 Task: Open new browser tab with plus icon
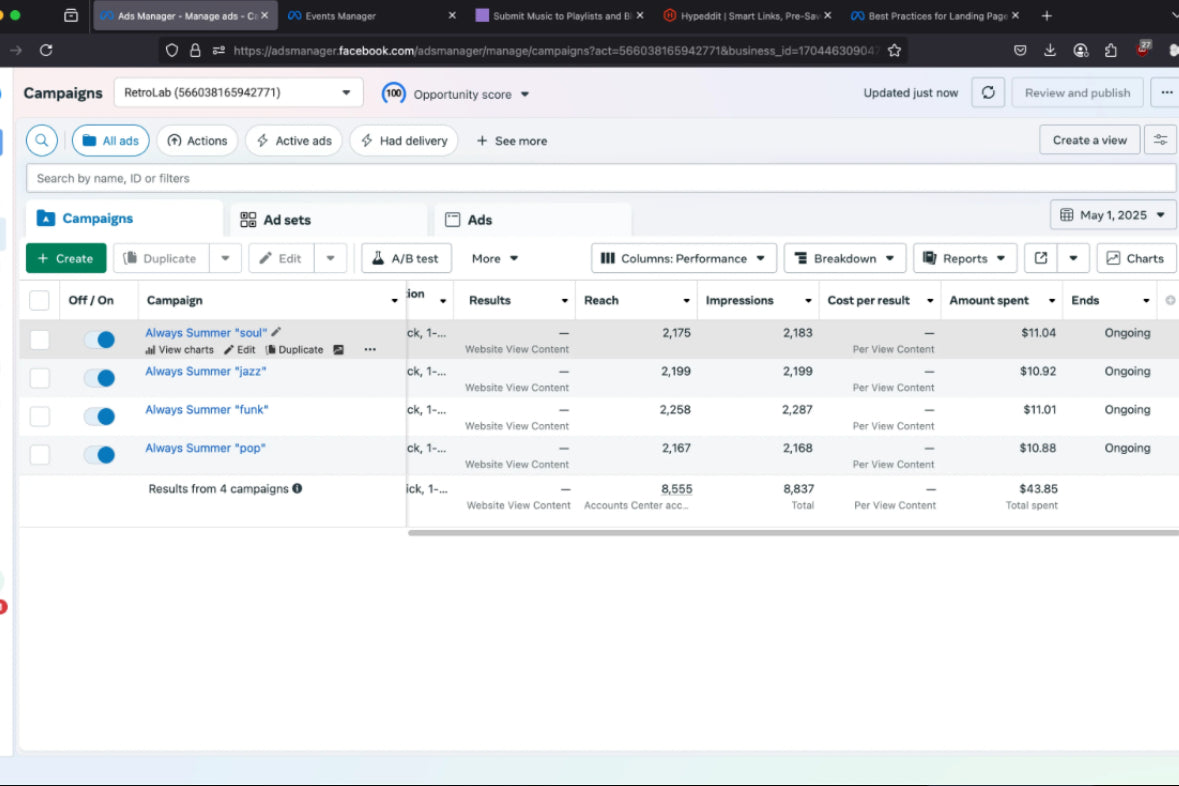[x=1046, y=16]
